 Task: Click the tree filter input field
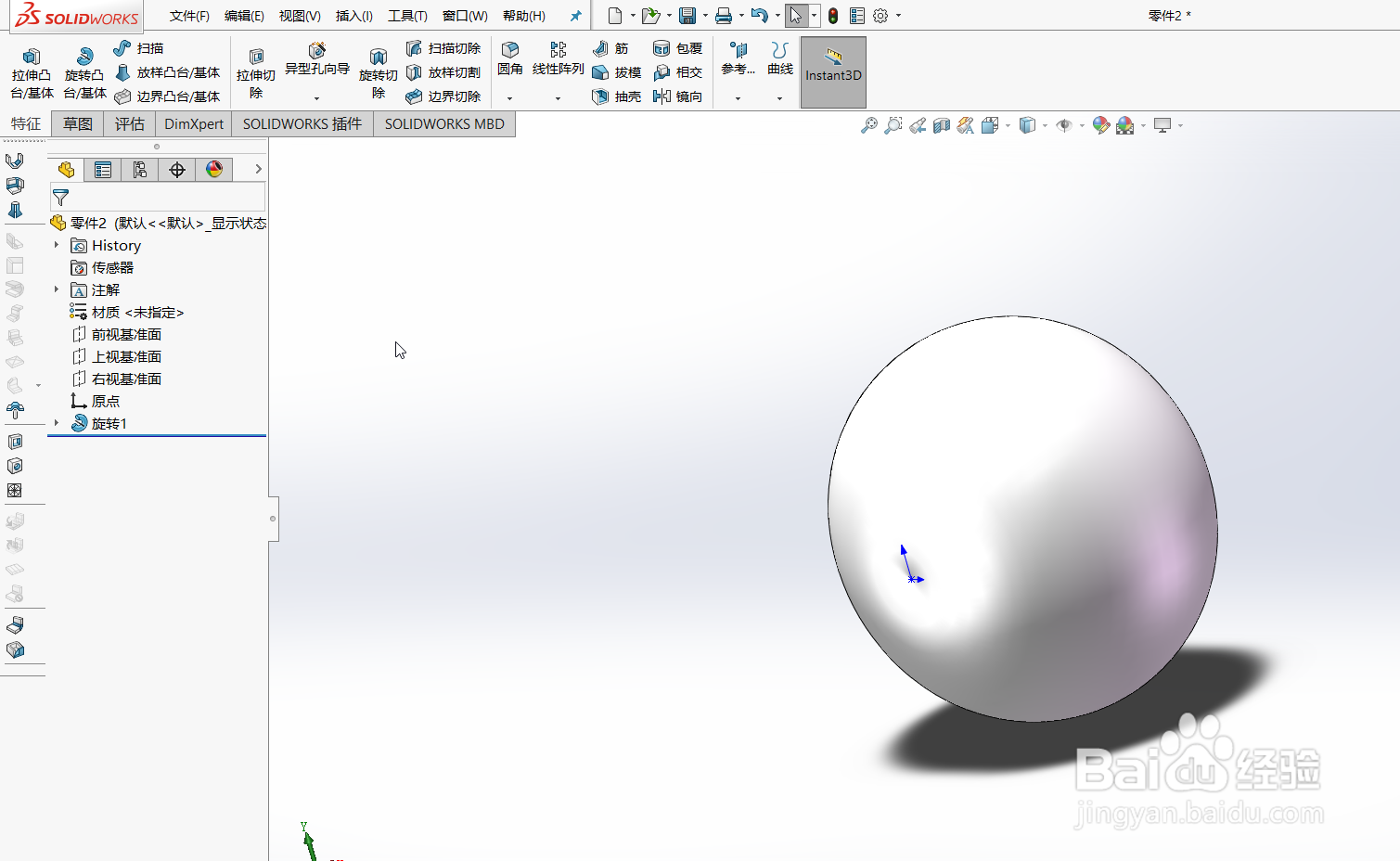[x=158, y=197]
